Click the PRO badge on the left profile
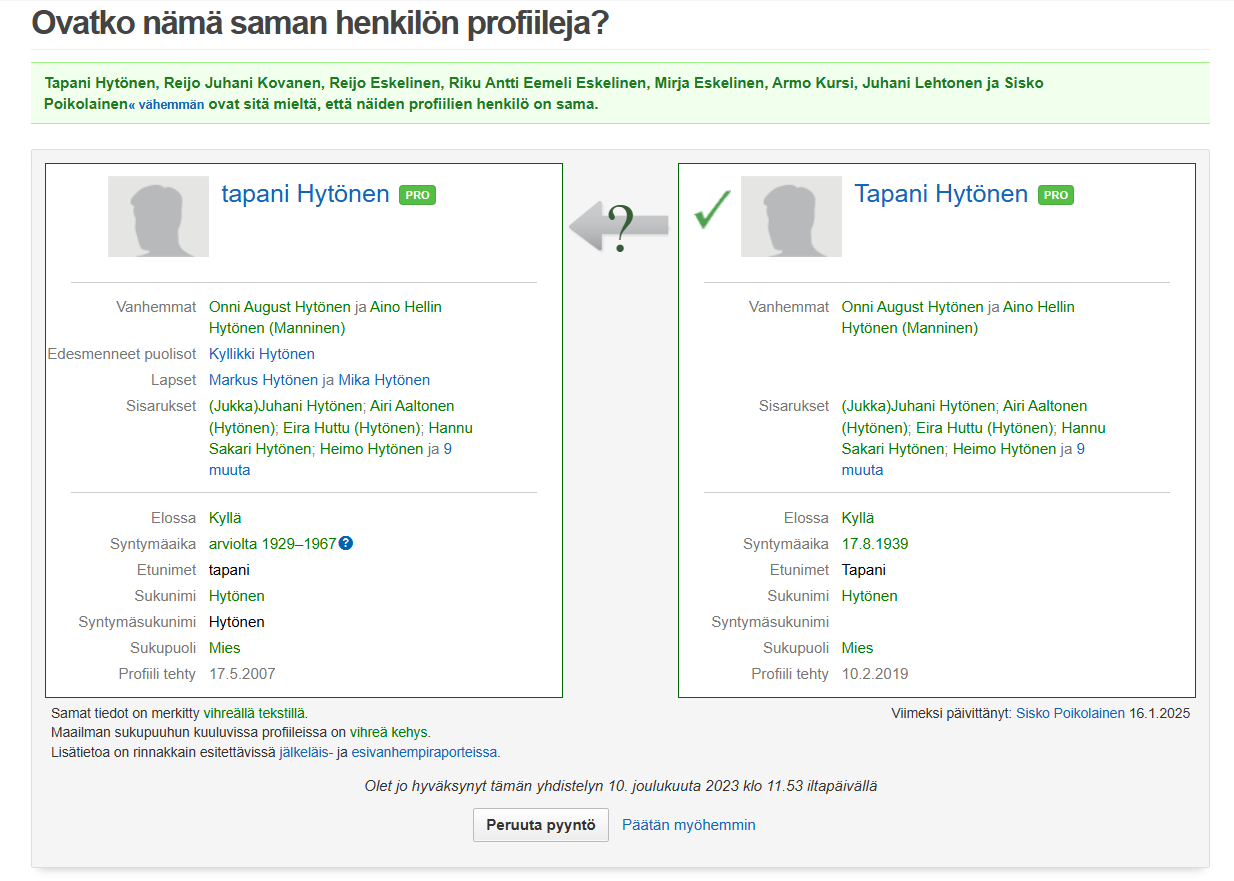The image size is (1234, 881). tap(417, 195)
